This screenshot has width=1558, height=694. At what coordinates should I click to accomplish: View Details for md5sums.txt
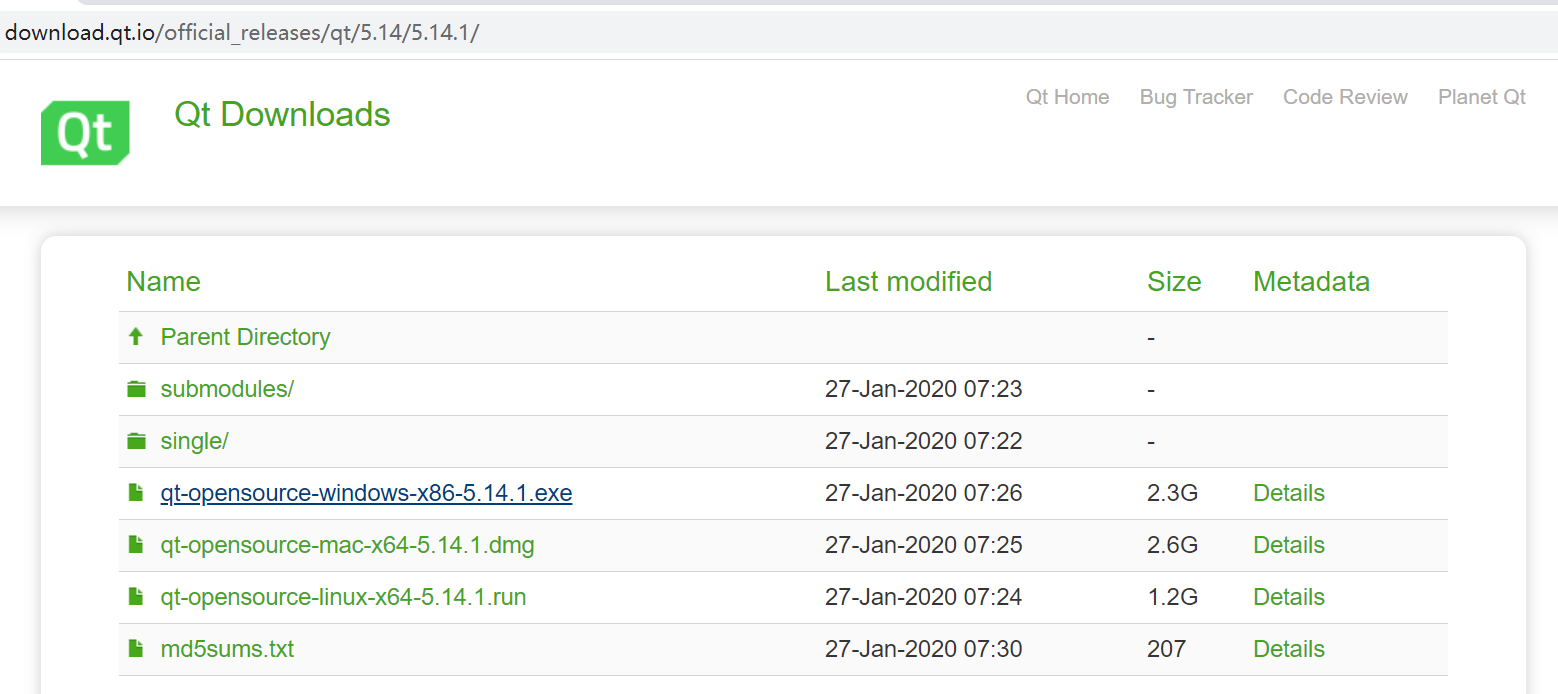click(1289, 649)
